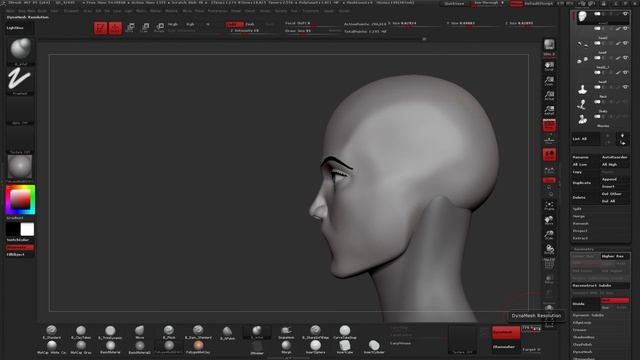Toggle Smt option beside Divide
Screen dimensions: 640x360
coord(615,300)
